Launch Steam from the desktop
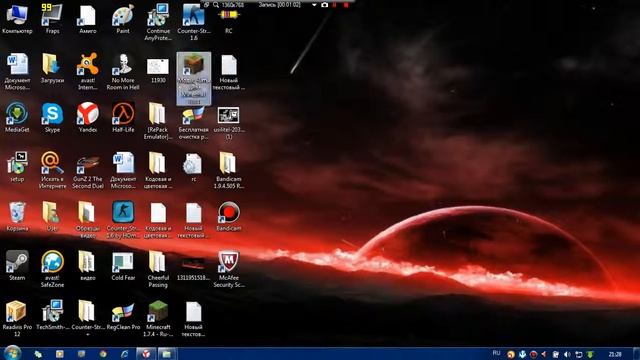This screenshot has width=640, height=360. (x=17, y=265)
